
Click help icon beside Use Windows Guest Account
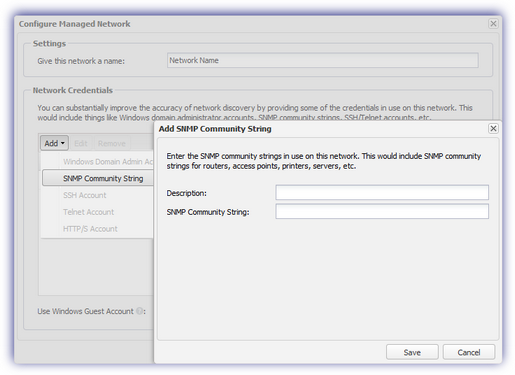click(x=140, y=311)
